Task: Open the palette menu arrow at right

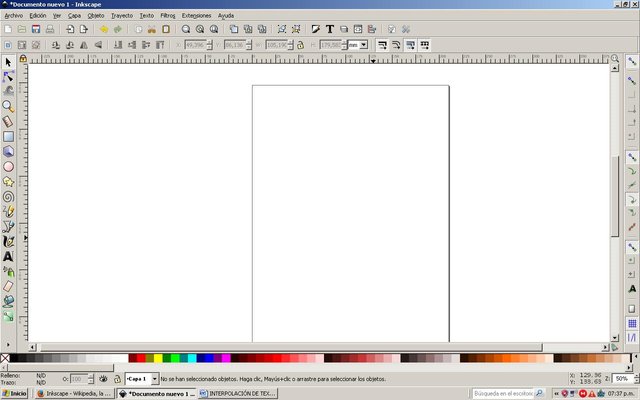Action: click(636, 358)
